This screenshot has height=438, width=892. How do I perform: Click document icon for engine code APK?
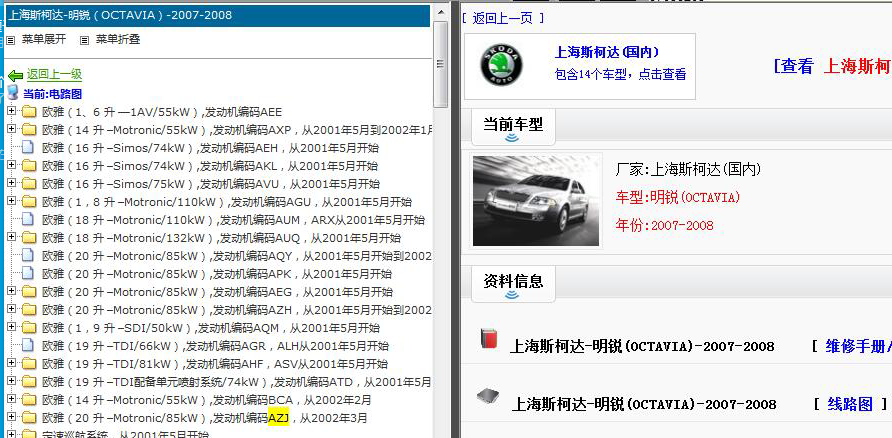pos(28,273)
